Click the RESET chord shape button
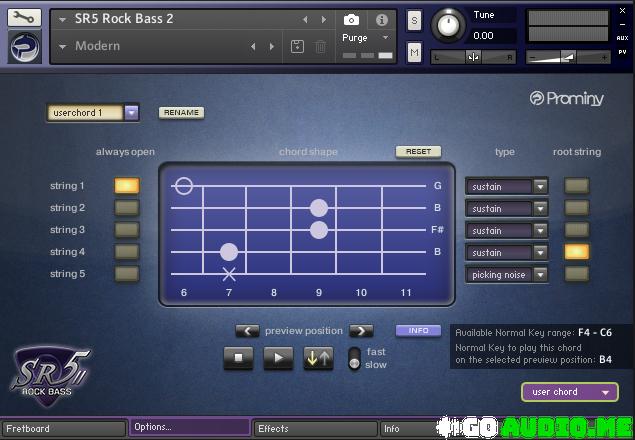The height and width of the screenshot is (440, 635). tap(418, 152)
